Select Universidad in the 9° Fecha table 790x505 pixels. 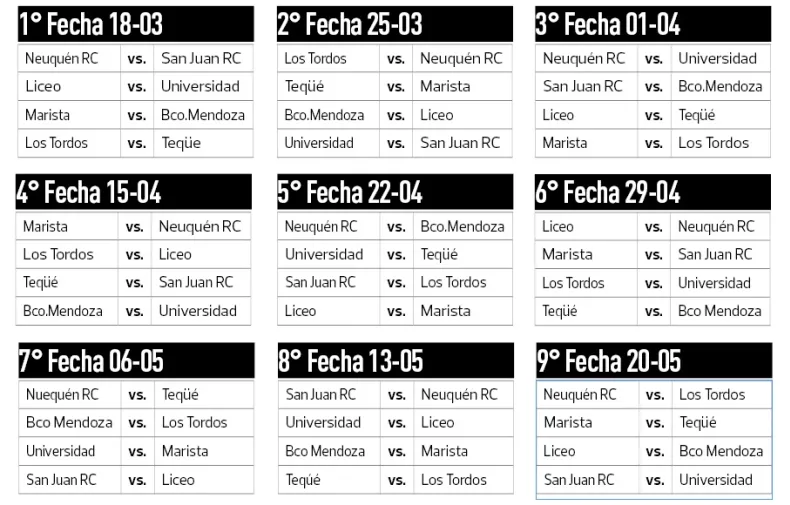(716, 480)
